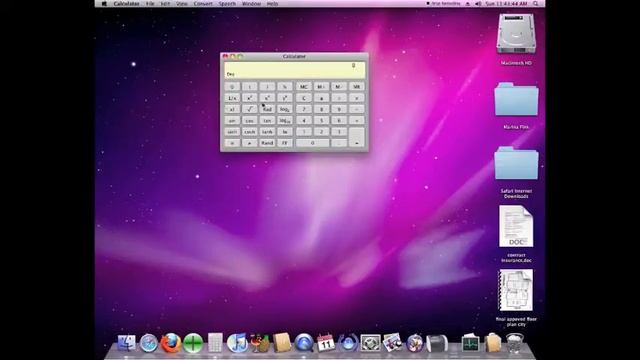Select the Macintosh HD drive icon

tap(516, 33)
